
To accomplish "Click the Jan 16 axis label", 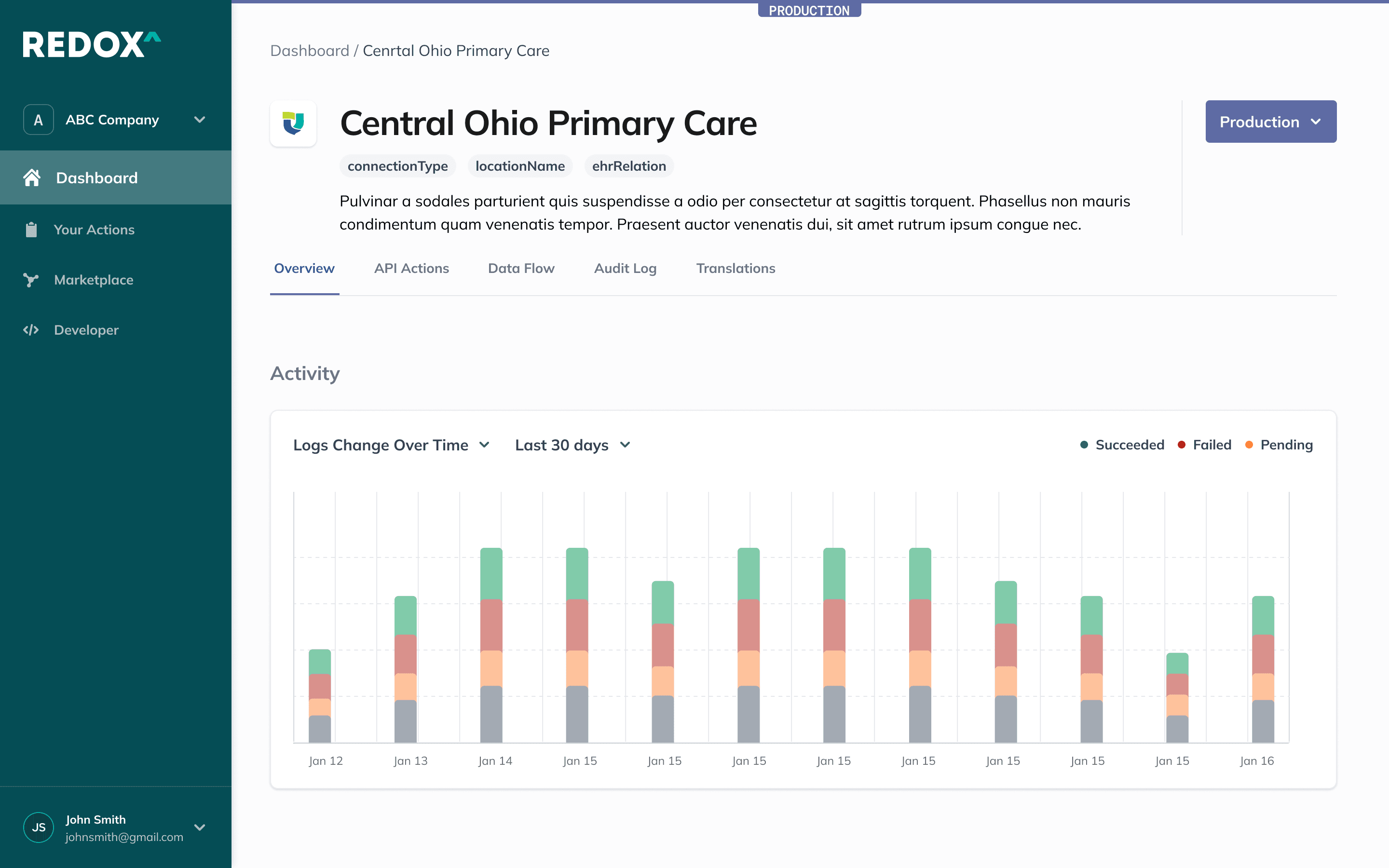I will pos(1257,761).
